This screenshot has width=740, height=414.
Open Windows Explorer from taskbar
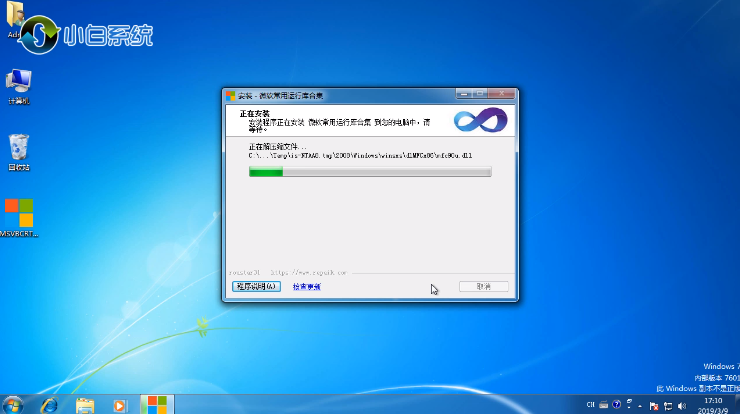(85, 404)
